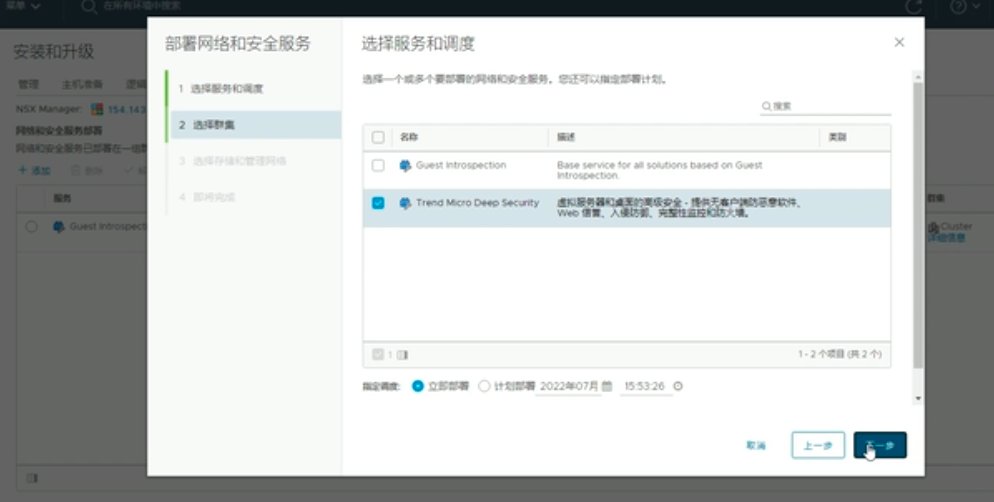This screenshot has width=994, height=502.
Task: Click the 取消 button
Action: click(x=756, y=446)
